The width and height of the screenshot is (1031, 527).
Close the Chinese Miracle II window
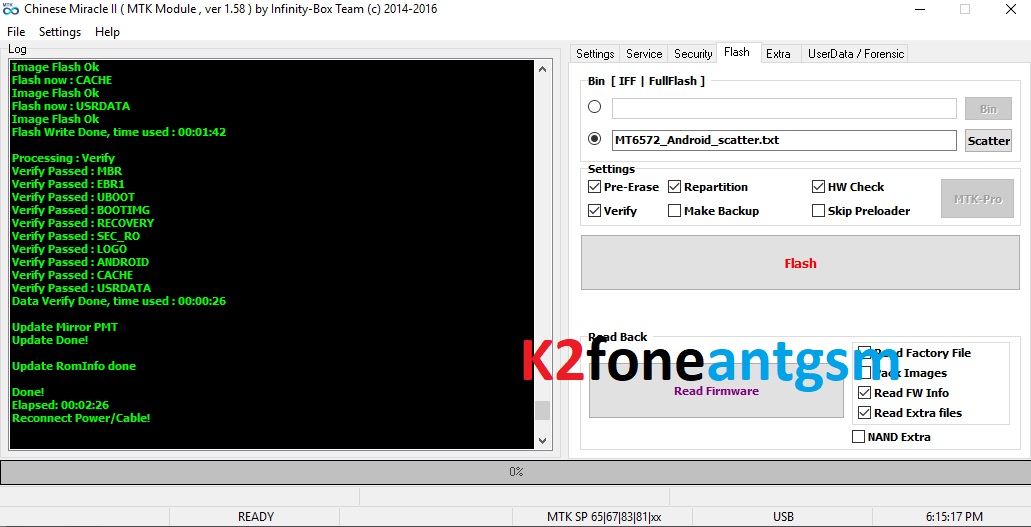click(x=1011, y=9)
